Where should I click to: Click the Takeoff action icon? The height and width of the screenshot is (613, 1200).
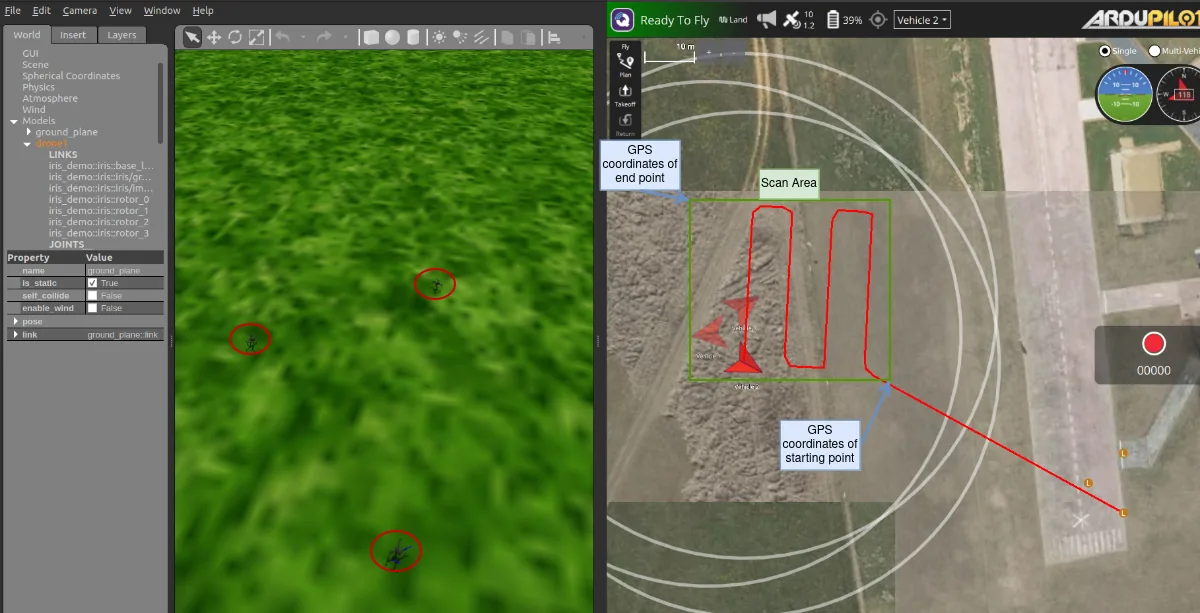[625, 95]
